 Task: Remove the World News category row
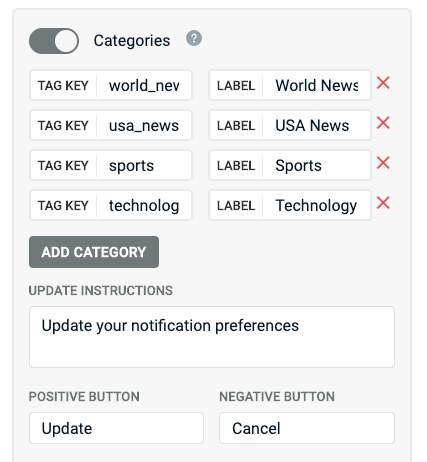[383, 83]
